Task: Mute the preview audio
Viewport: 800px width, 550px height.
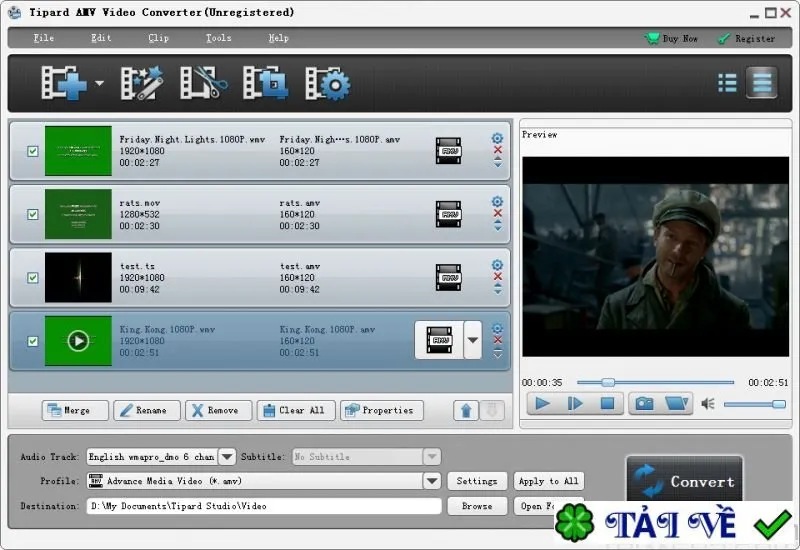Action: [x=708, y=404]
